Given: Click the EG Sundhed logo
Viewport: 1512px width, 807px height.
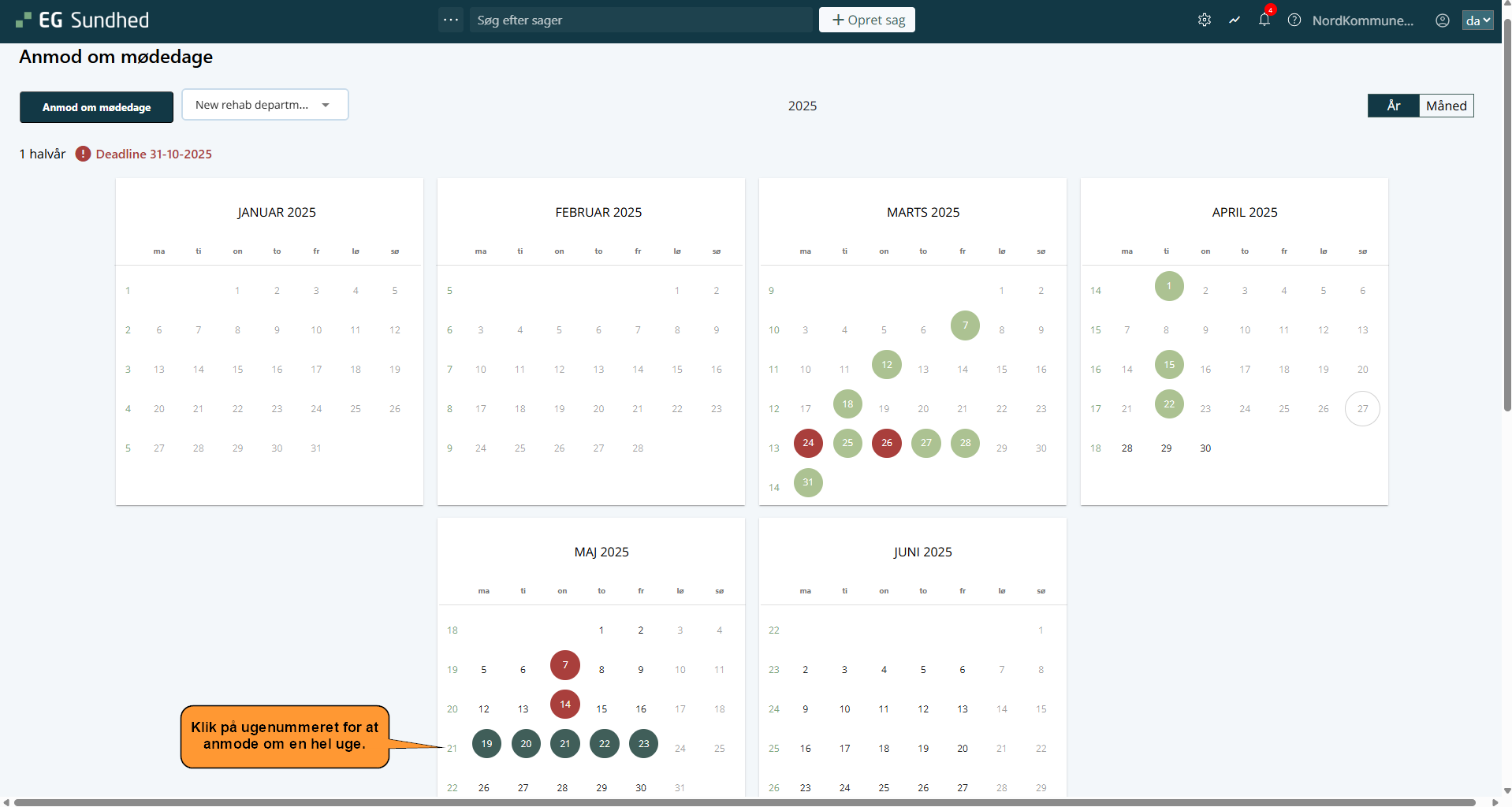Looking at the screenshot, I should point(83,20).
